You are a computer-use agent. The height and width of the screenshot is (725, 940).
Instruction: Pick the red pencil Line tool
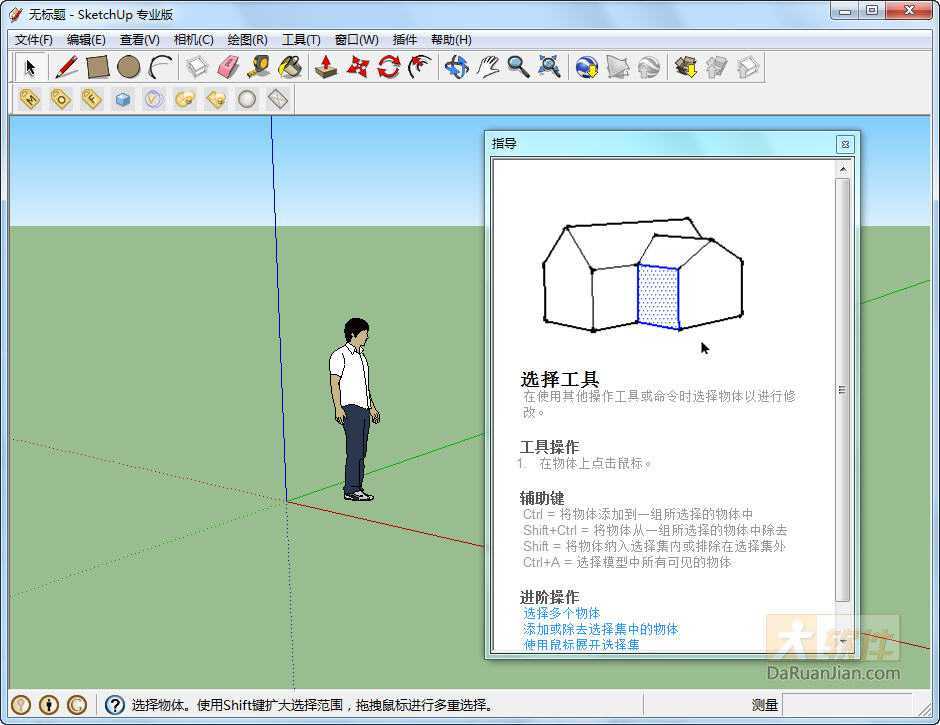67,67
